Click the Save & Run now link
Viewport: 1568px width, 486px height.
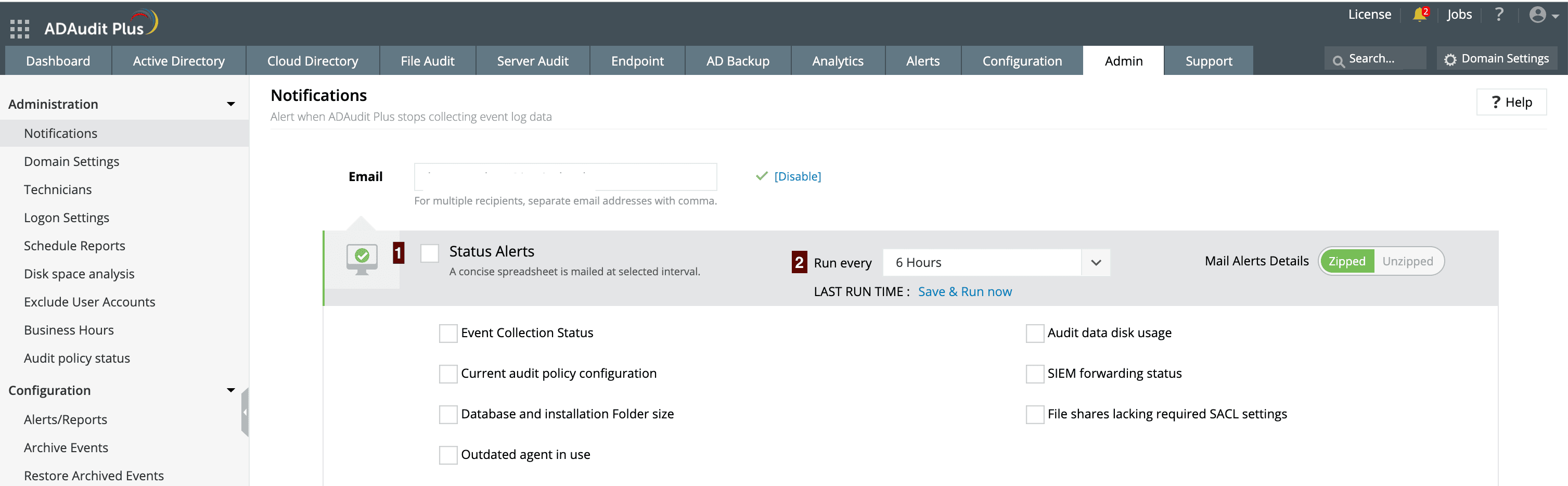[965, 292]
